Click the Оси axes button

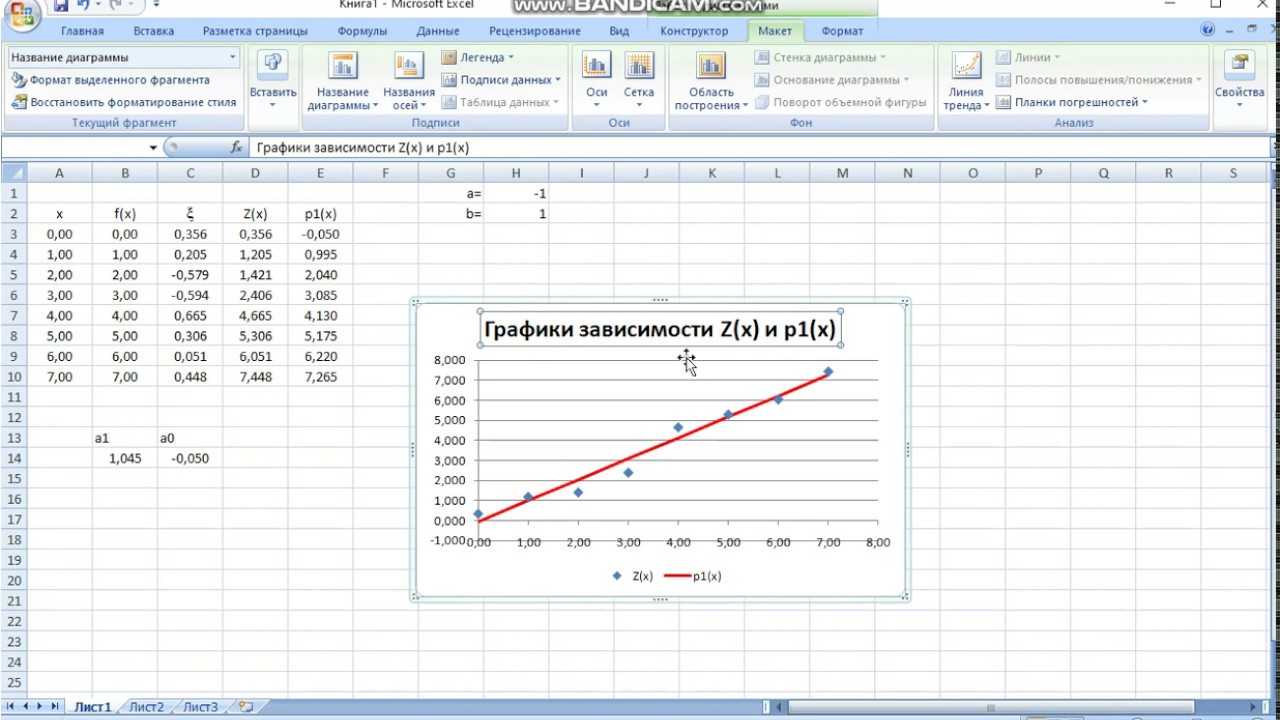(596, 81)
